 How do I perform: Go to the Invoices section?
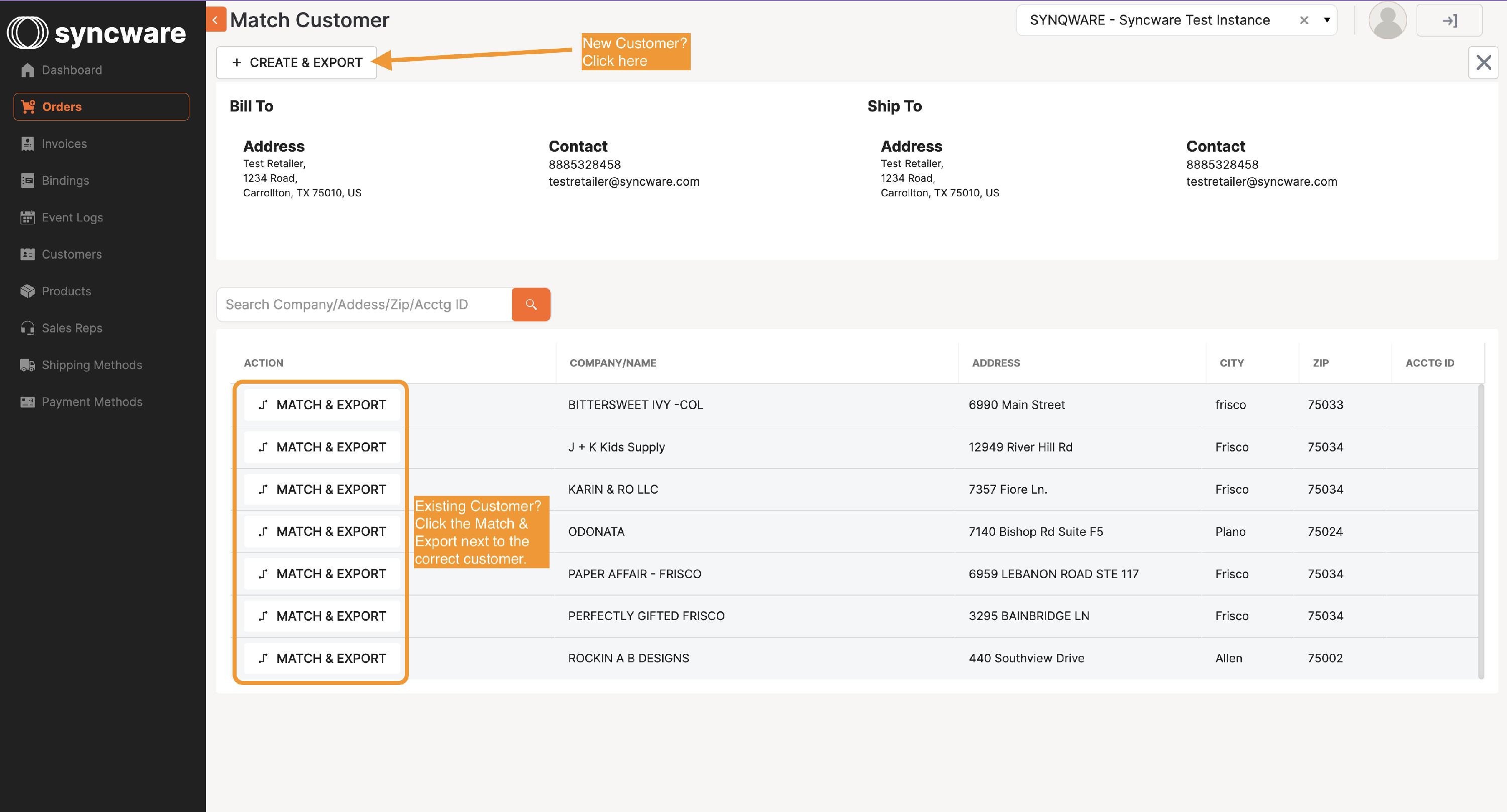tap(64, 144)
